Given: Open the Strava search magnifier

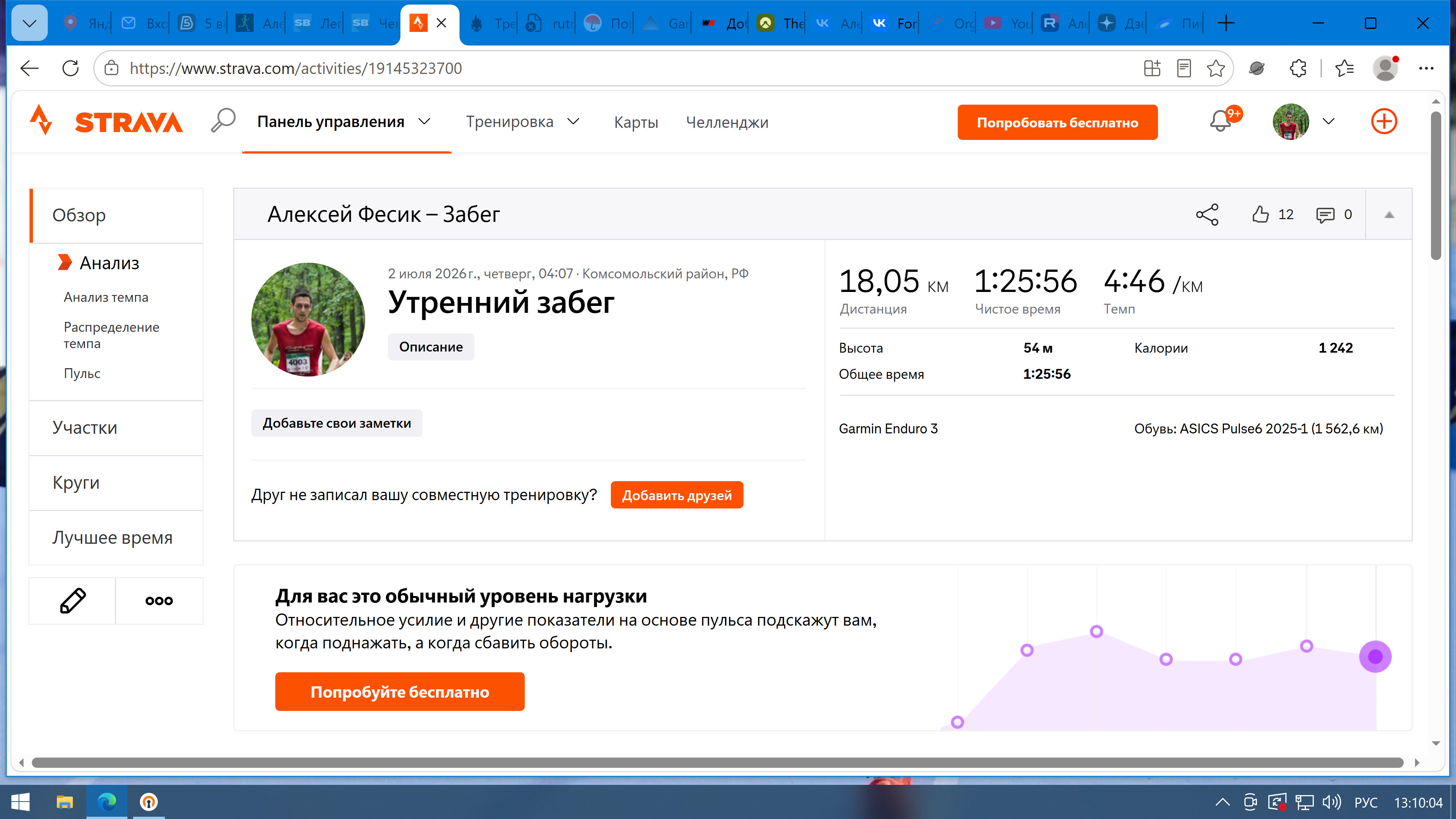Looking at the screenshot, I should point(223,121).
